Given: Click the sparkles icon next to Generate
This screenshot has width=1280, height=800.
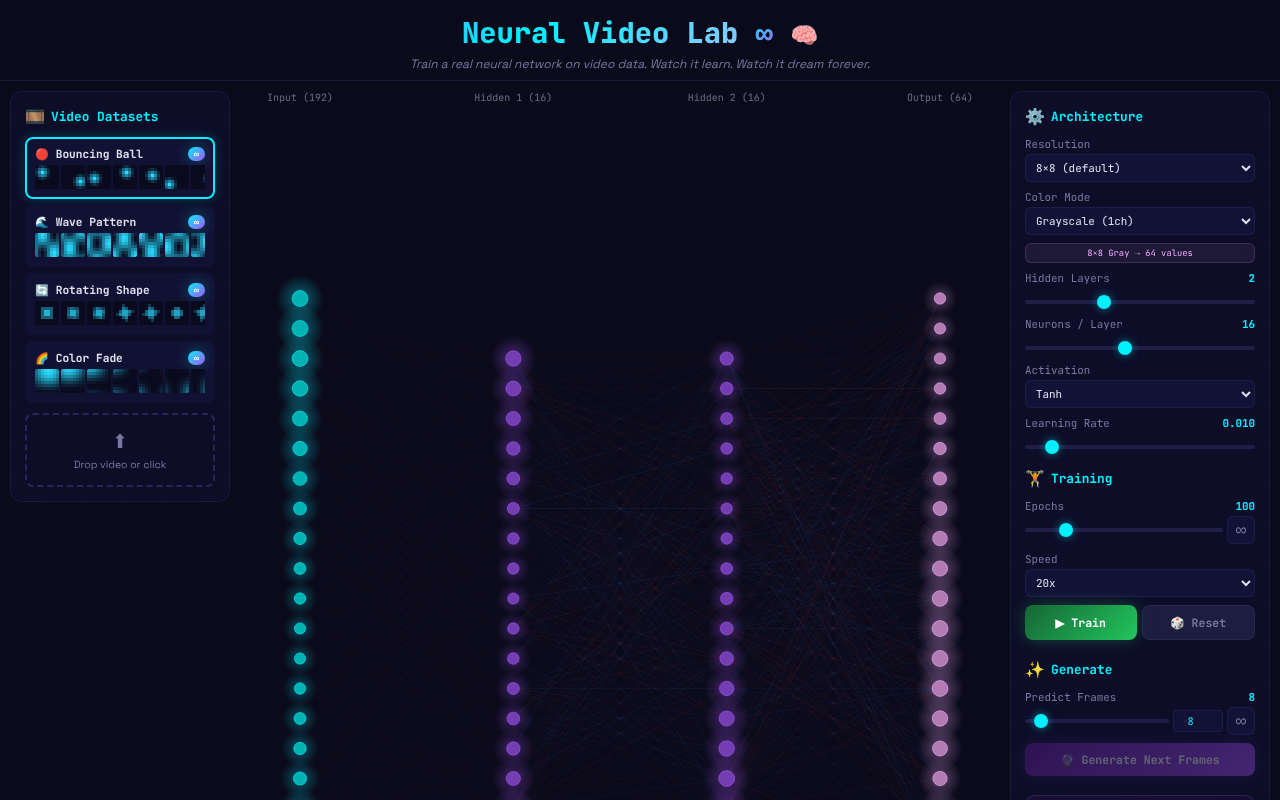Looking at the screenshot, I should pos(1034,669).
